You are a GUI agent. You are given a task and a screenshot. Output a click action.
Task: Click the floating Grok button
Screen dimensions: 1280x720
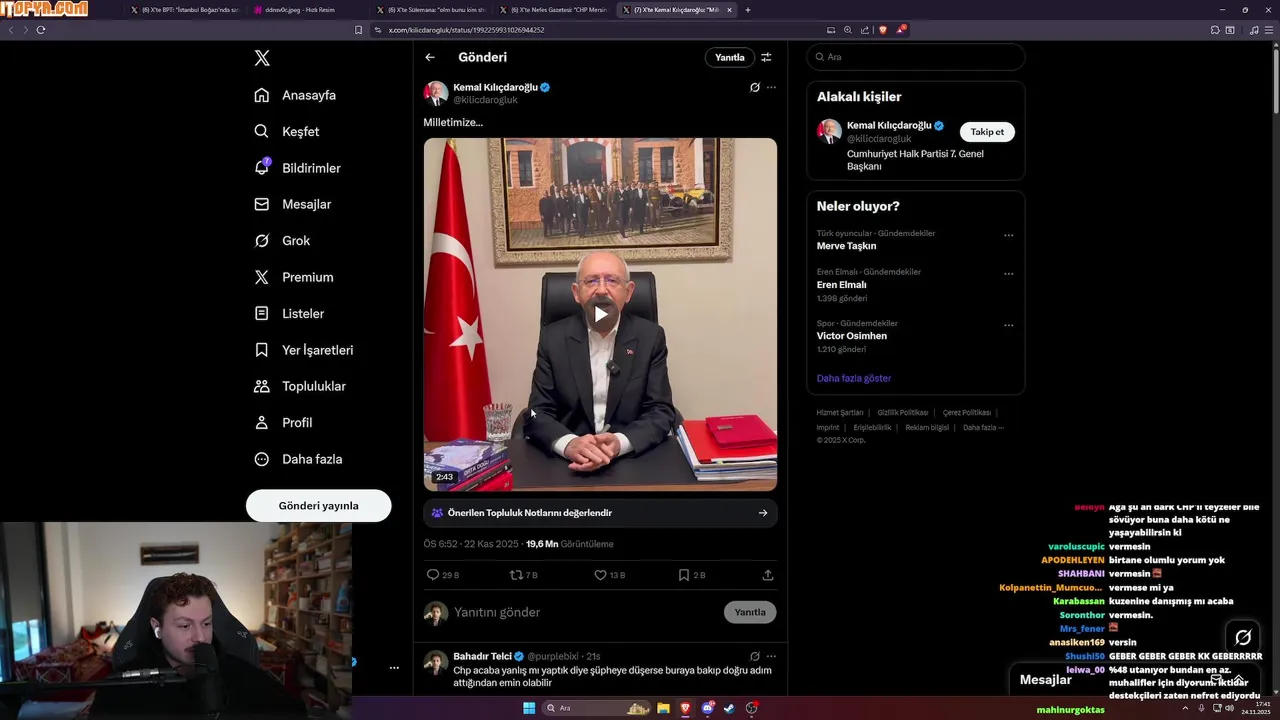pos(1243,637)
